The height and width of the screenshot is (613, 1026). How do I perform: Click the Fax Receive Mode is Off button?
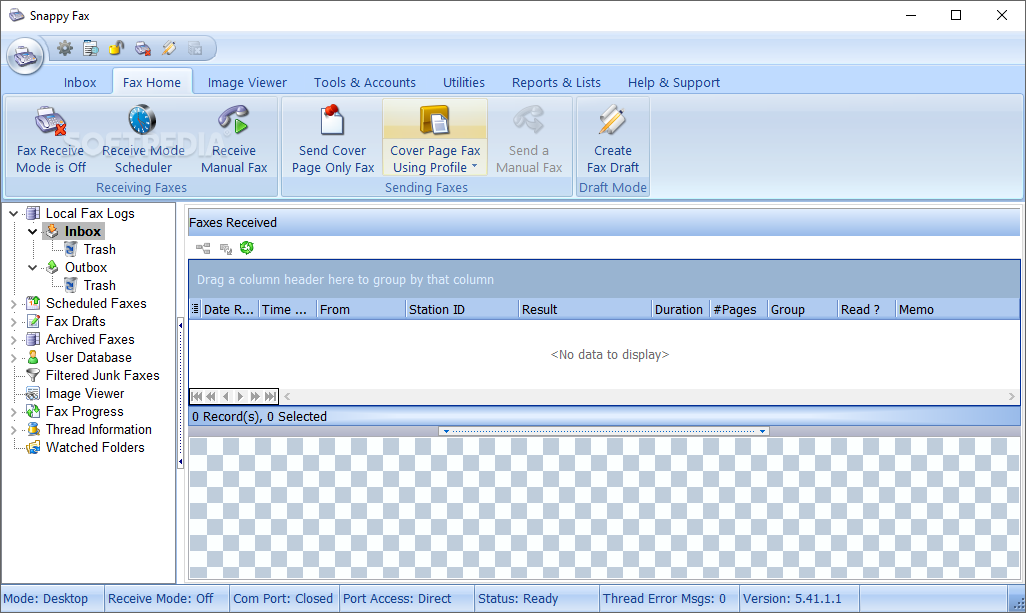point(51,139)
